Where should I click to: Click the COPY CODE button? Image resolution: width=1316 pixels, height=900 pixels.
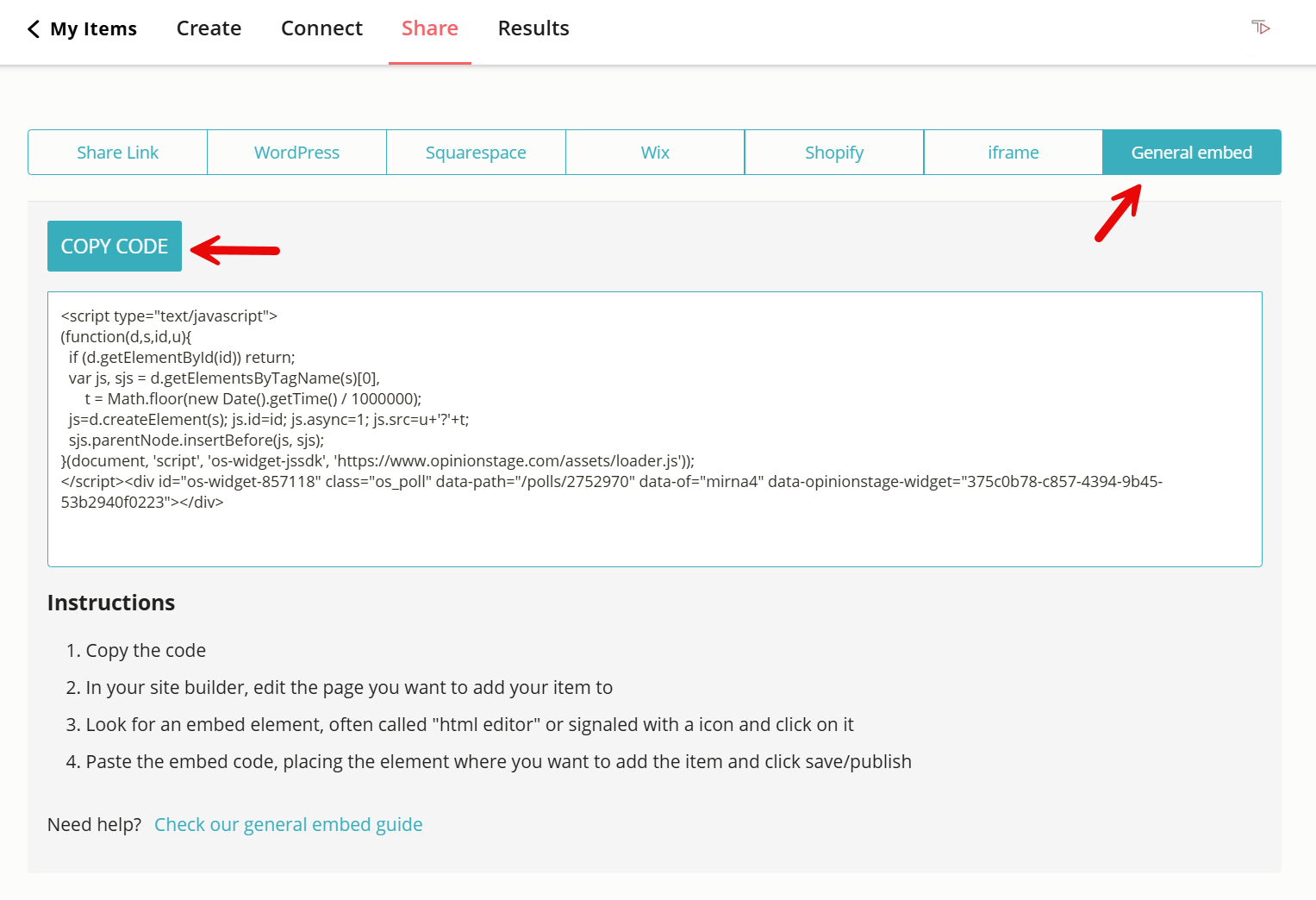114,246
